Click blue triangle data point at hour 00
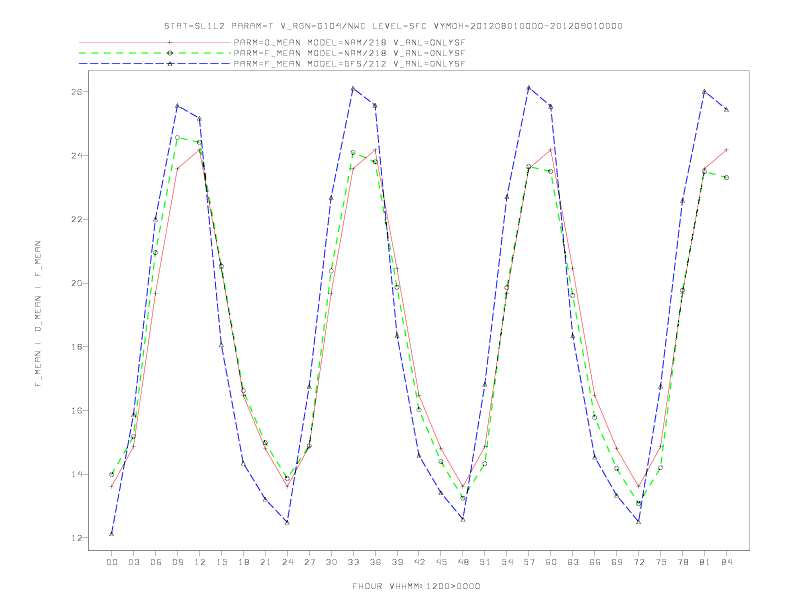Viewport: 792px width, 612px height. (112, 534)
